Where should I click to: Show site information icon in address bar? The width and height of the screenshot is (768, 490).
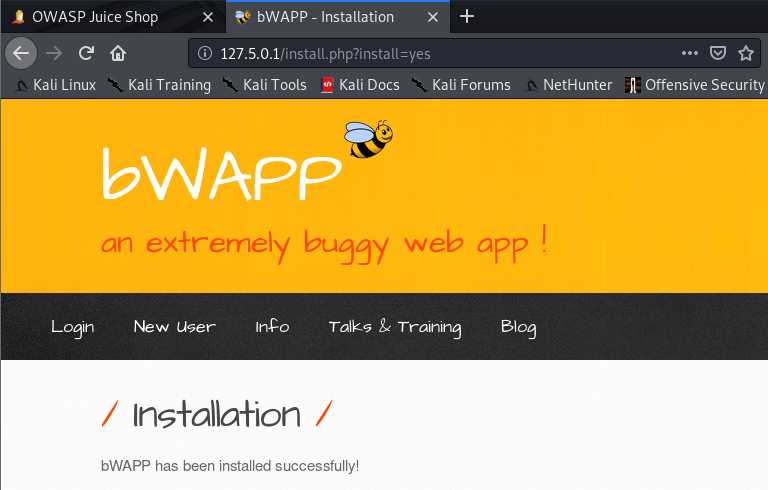tap(205, 53)
